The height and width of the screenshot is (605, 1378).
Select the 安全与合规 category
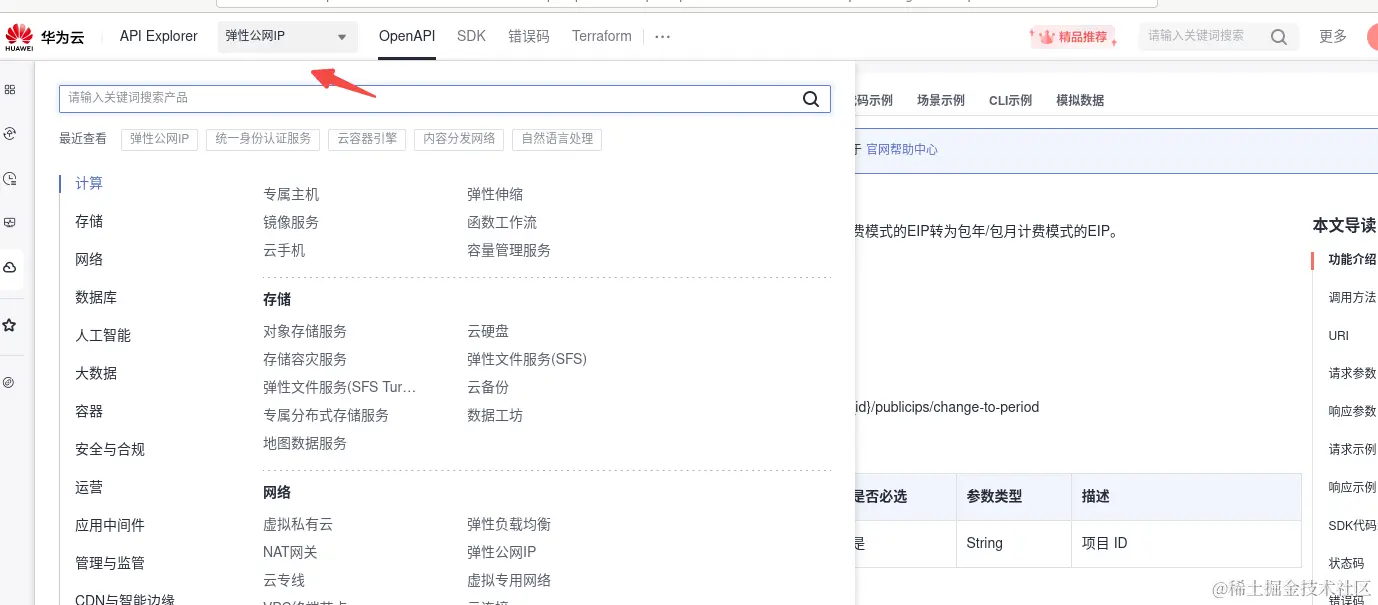(x=110, y=449)
